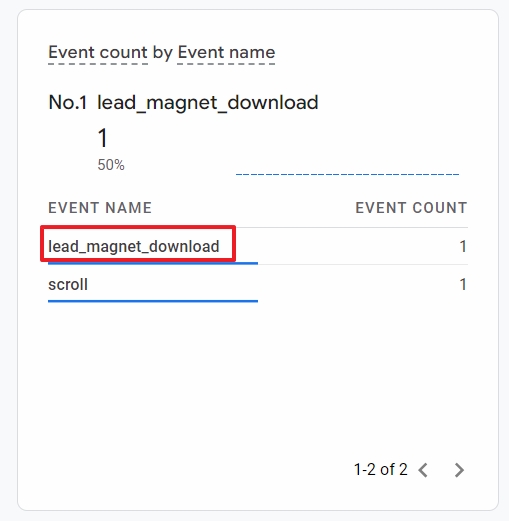This screenshot has height=521, width=509.
Task: Go to previous page arrow
Action: (x=423, y=470)
